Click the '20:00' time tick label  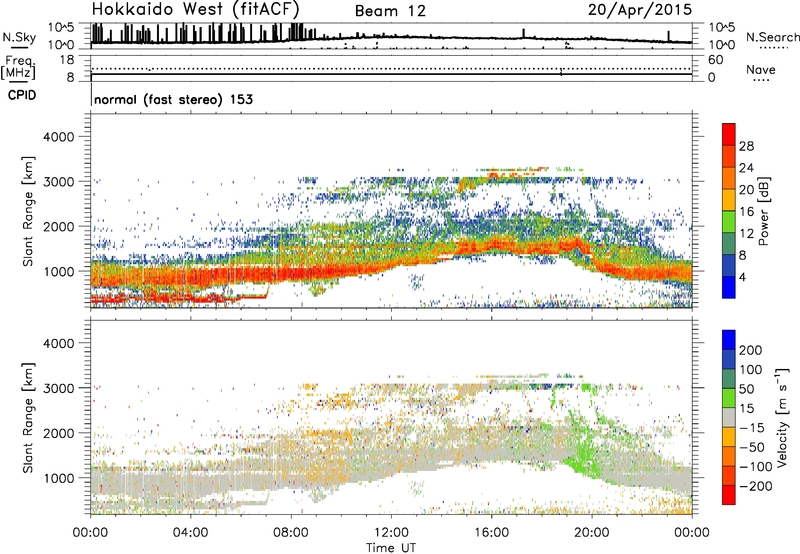591,533
